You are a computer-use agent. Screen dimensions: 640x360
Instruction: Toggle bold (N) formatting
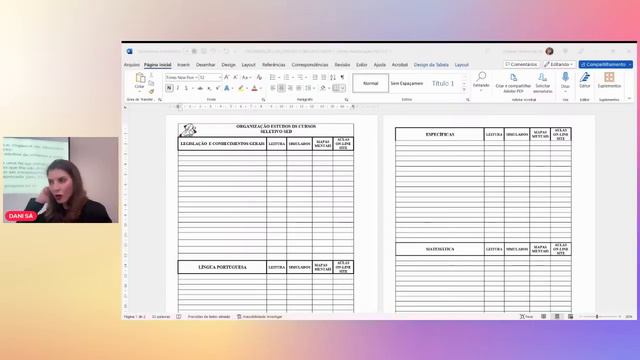pyautogui.click(x=169, y=88)
